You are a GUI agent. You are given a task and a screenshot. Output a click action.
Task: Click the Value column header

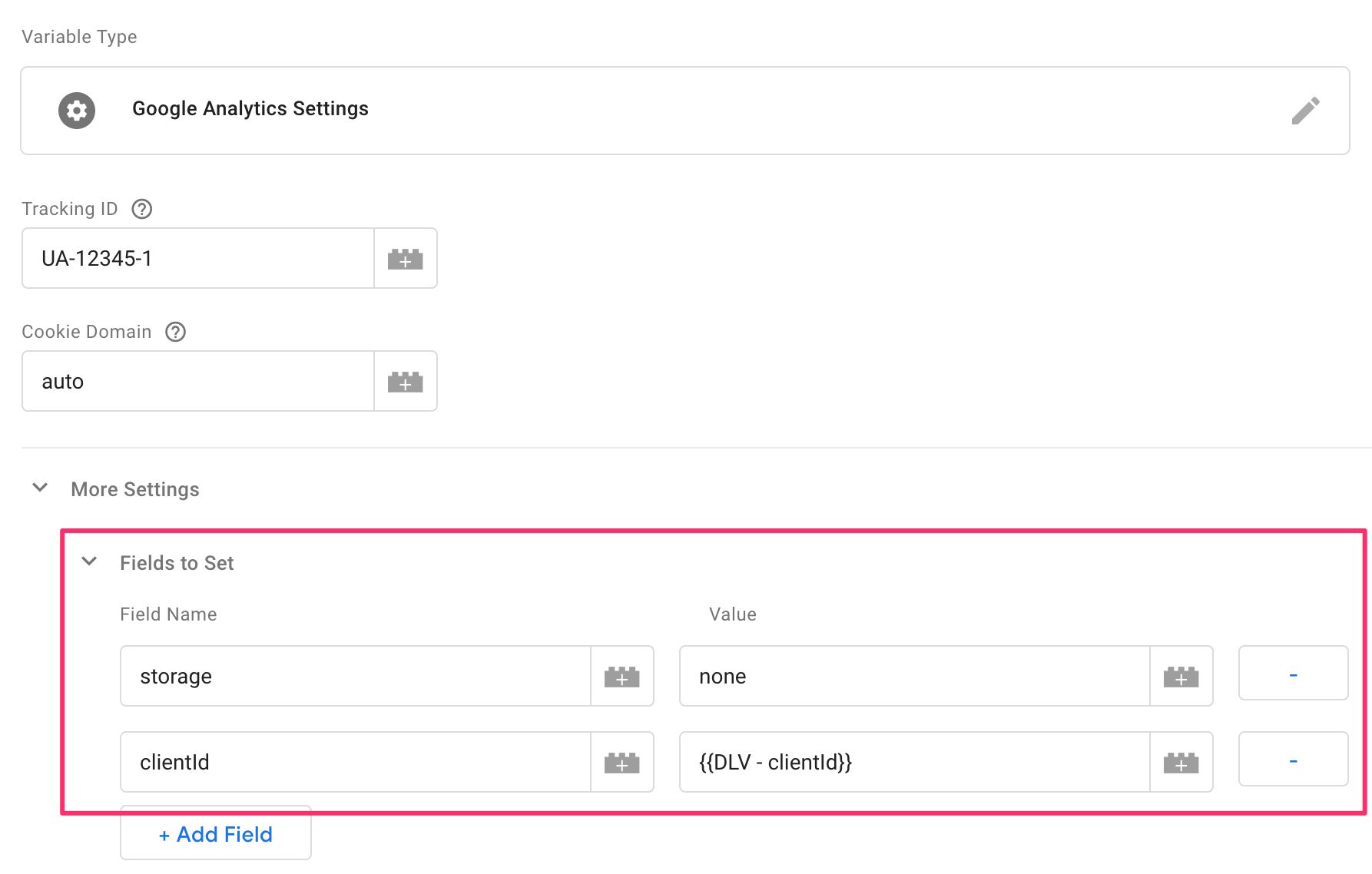733,614
